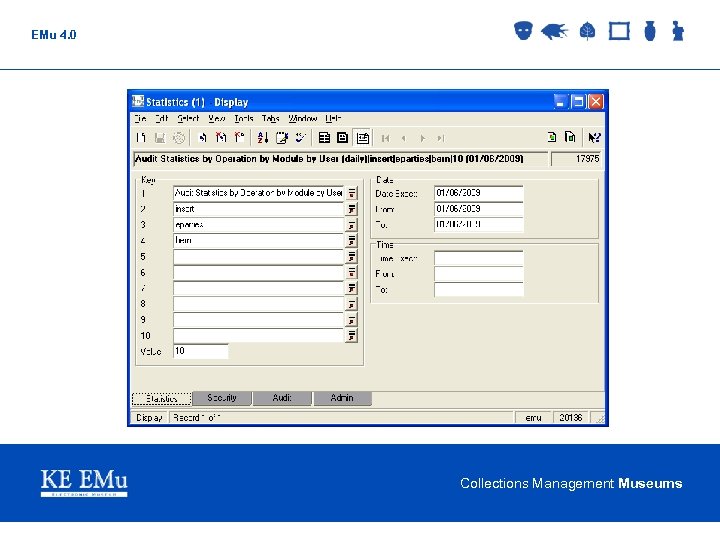Click the 20136 status bar entry

pos(570,418)
